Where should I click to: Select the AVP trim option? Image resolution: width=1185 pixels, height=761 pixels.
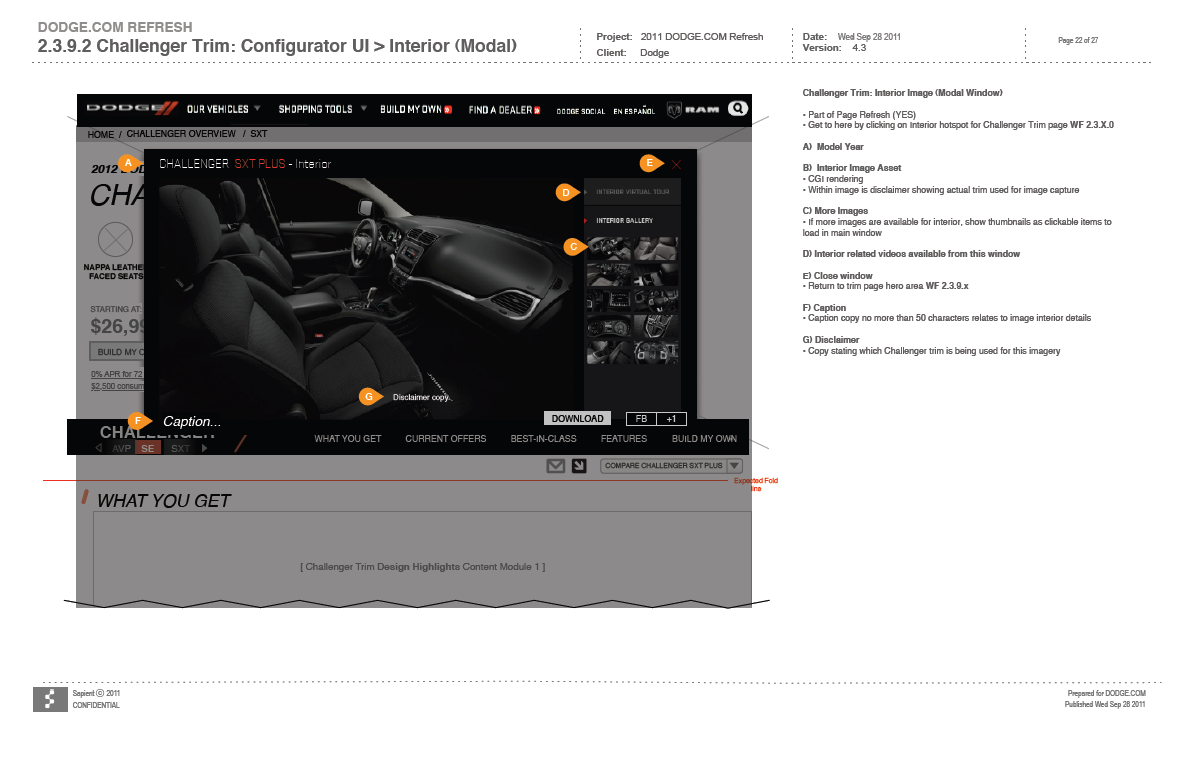pyautogui.click(x=121, y=449)
